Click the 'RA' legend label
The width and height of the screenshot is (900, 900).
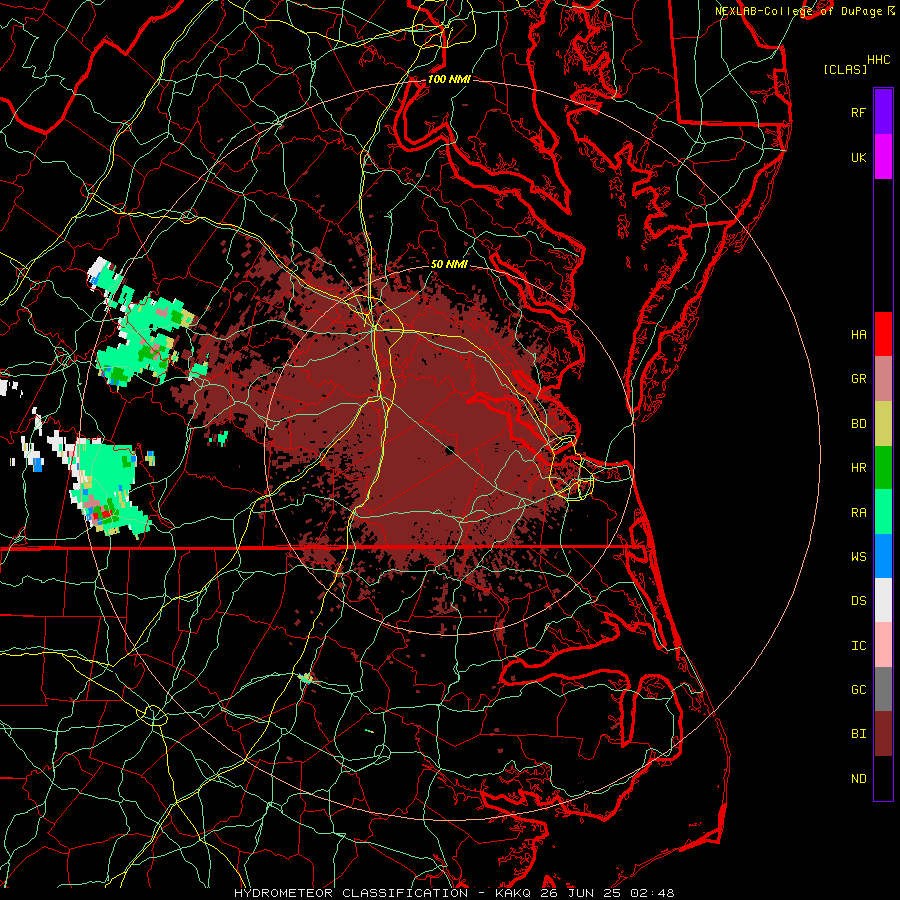tap(858, 513)
